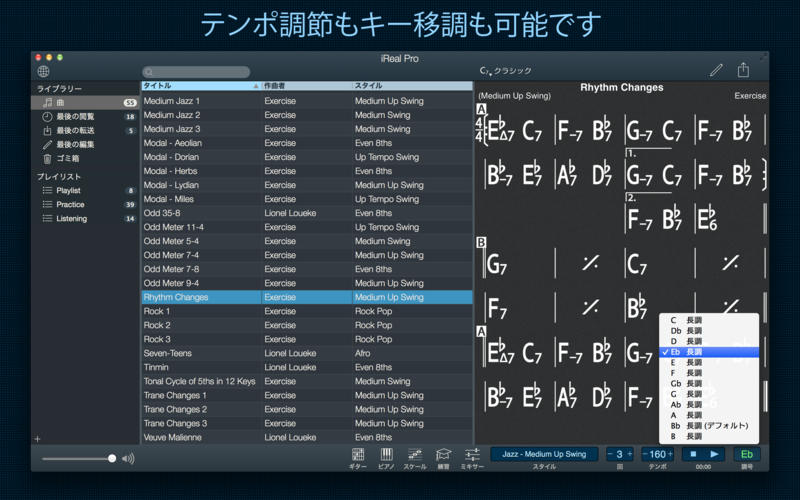Viewport: 800px width, 500px height.
Task: Select the checked Eb 長調 key entry
Action: point(709,352)
